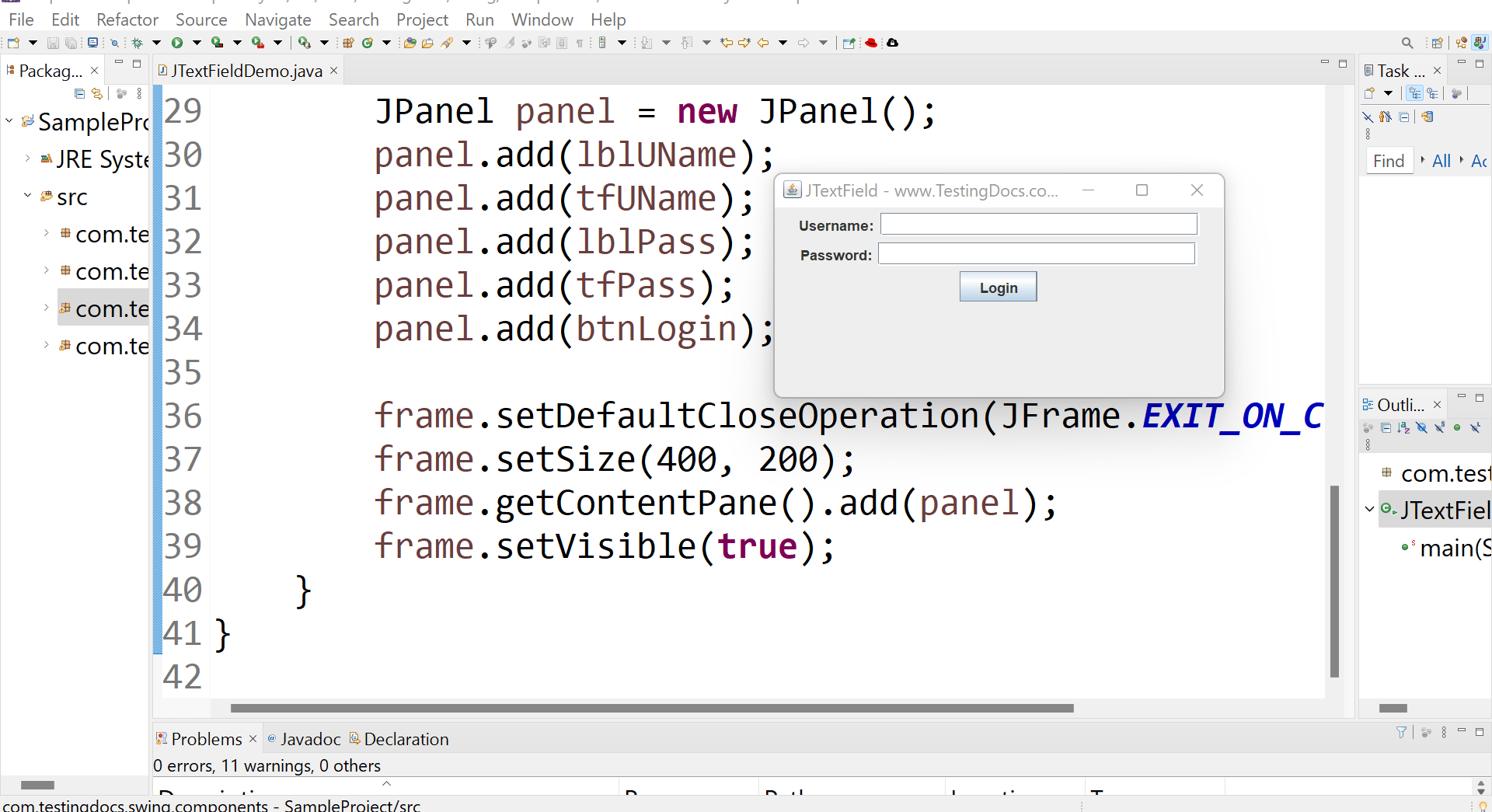
Task: Launch Debug mode from the toolbar
Action: (137, 43)
